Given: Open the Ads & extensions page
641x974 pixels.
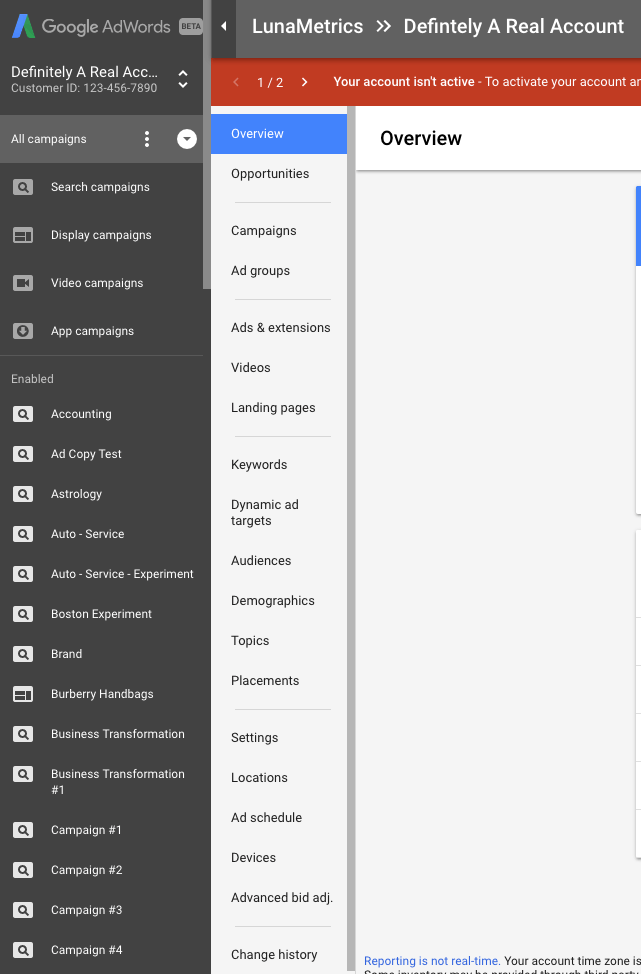Looking at the screenshot, I should tap(281, 328).
